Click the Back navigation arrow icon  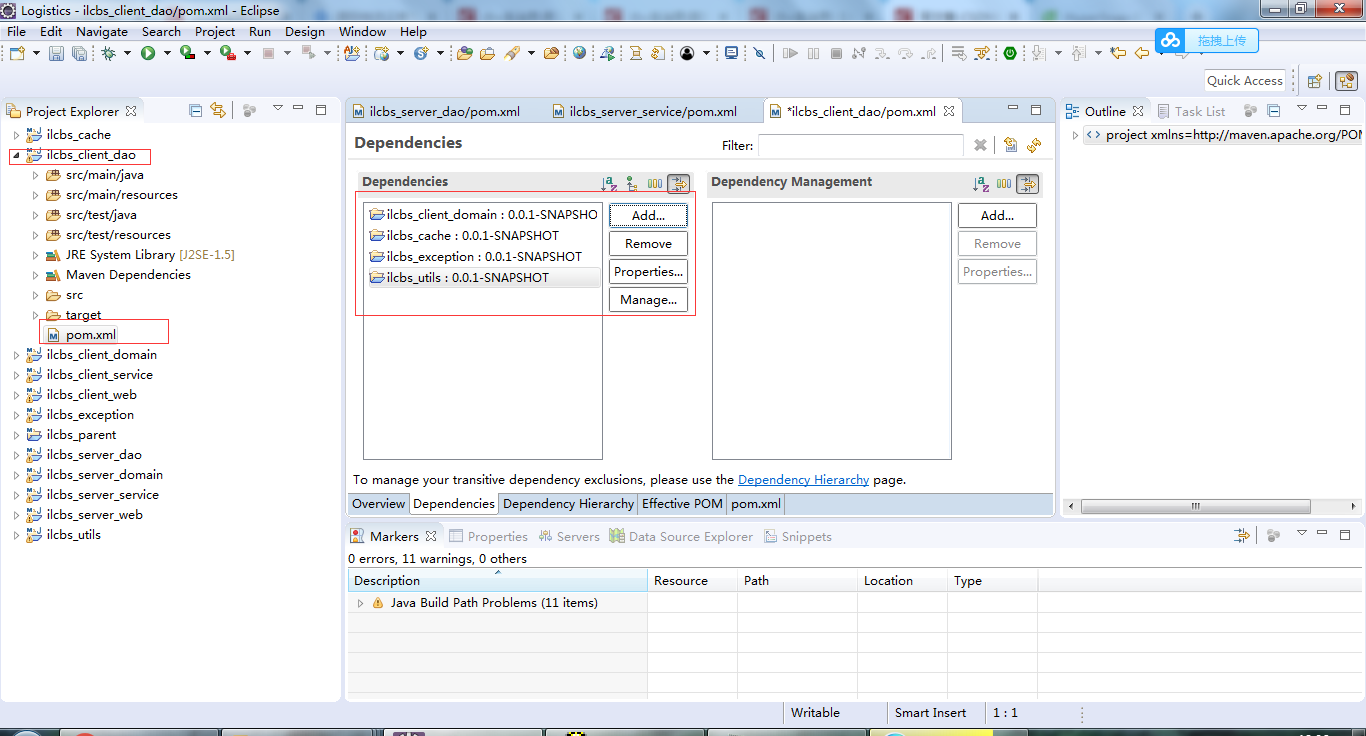[x=1141, y=53]
